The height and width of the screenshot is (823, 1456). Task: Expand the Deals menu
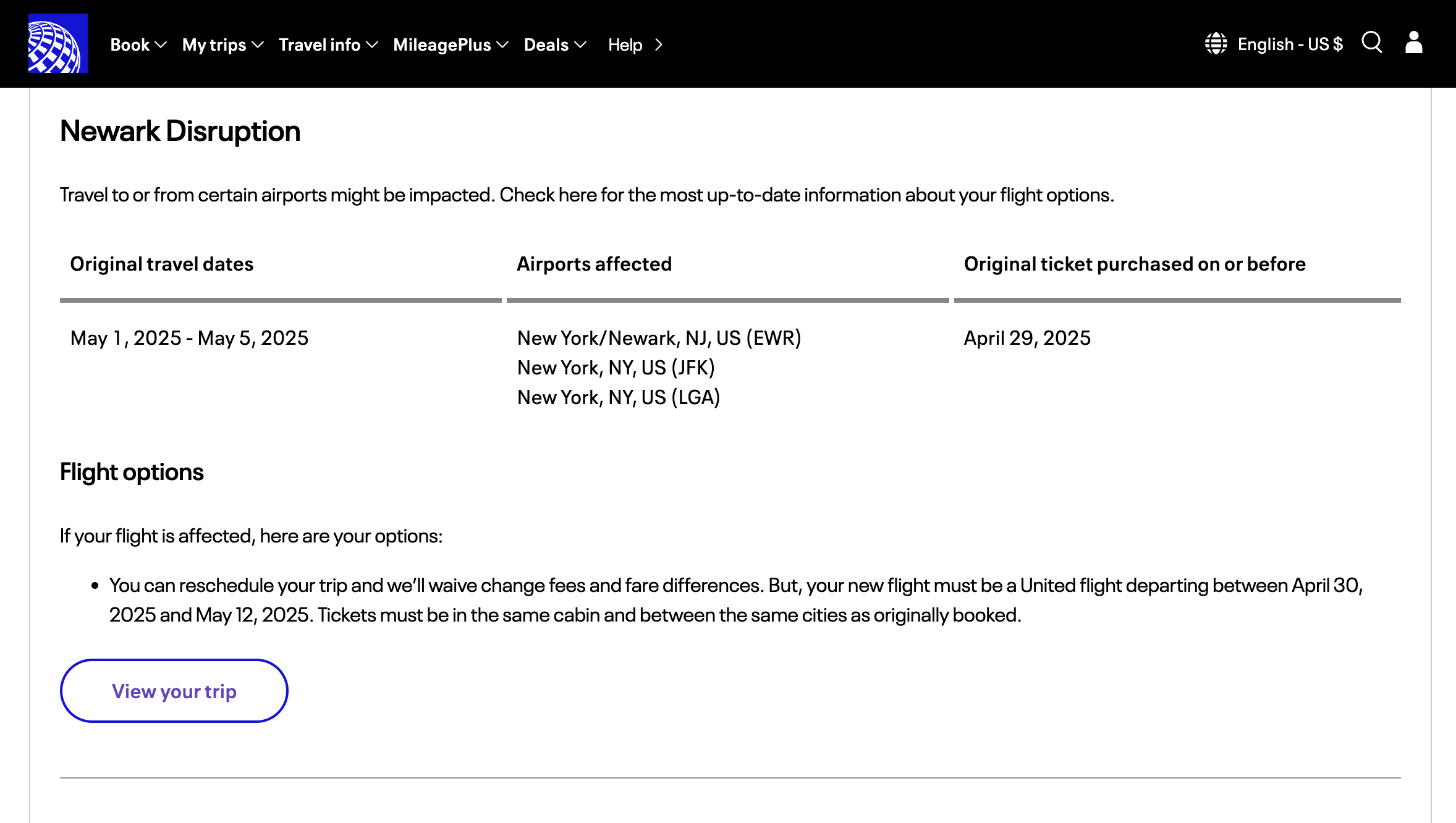[555, 44]
